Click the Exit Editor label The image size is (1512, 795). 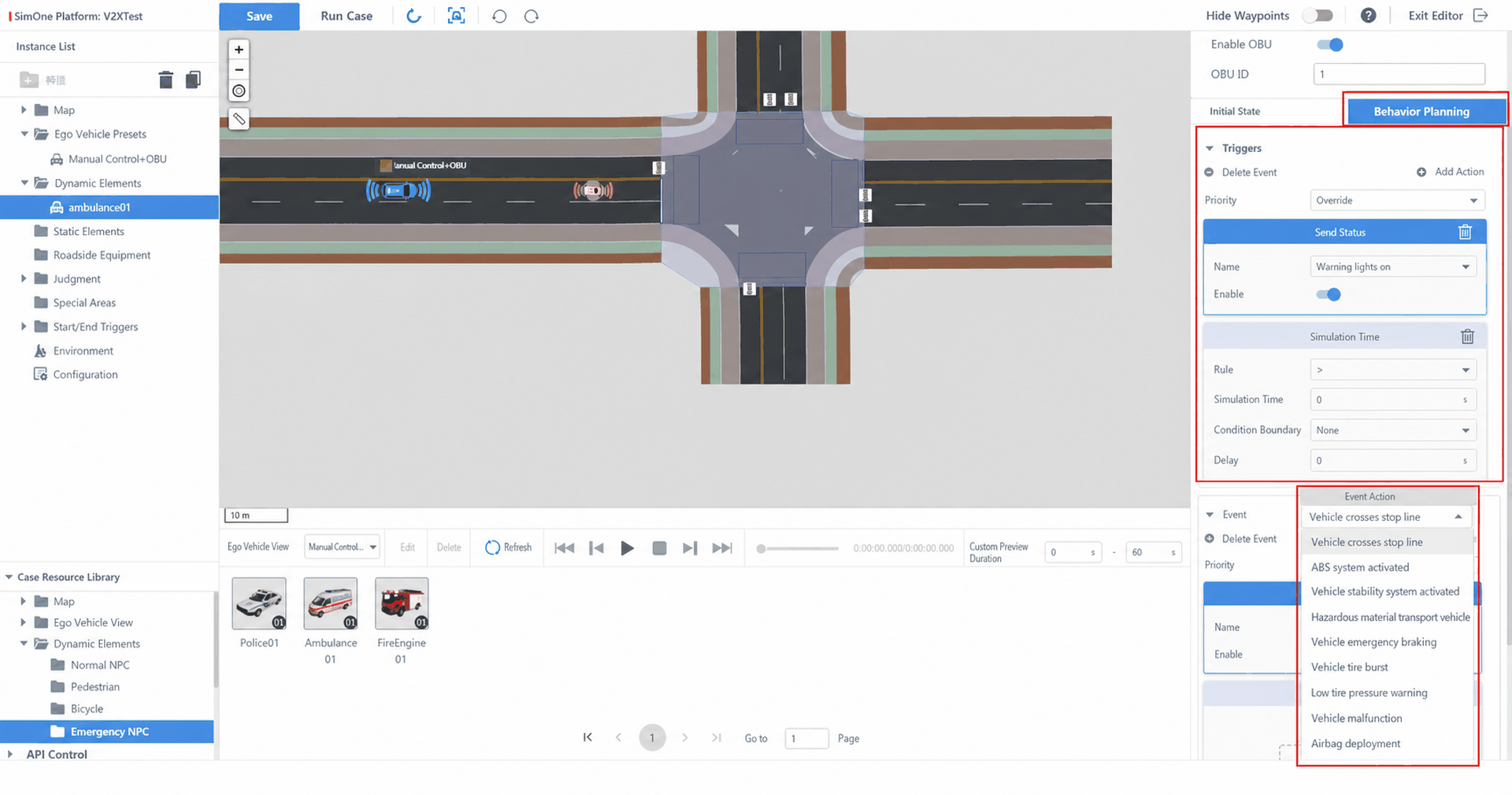tap(1436, 15)
